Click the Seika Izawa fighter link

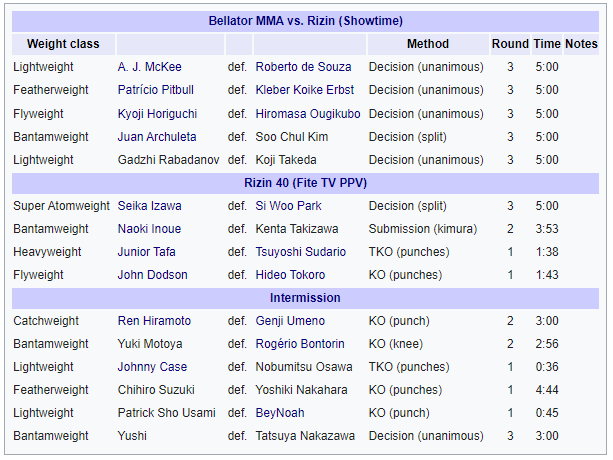click(150, 206)
